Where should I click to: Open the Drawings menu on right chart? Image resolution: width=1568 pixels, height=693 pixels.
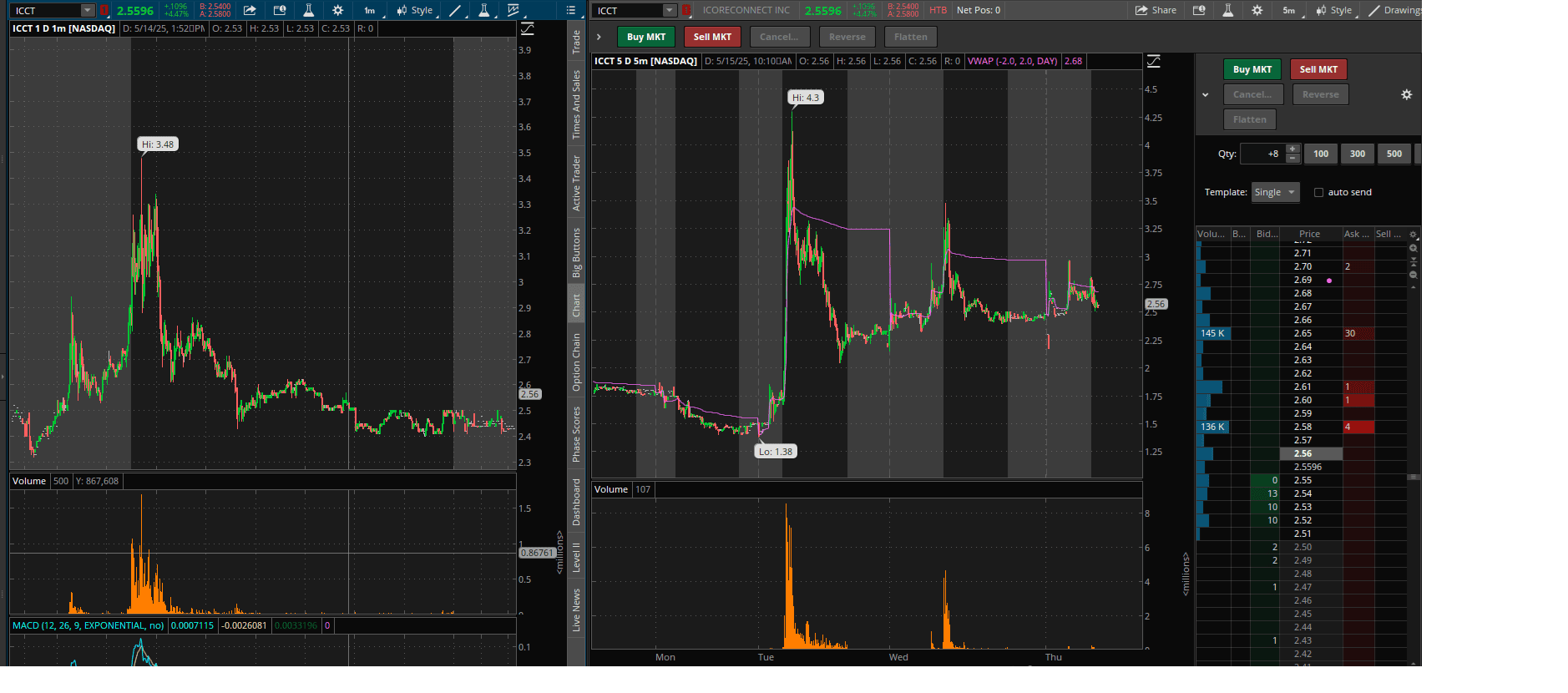click(x=1394, y=10)
